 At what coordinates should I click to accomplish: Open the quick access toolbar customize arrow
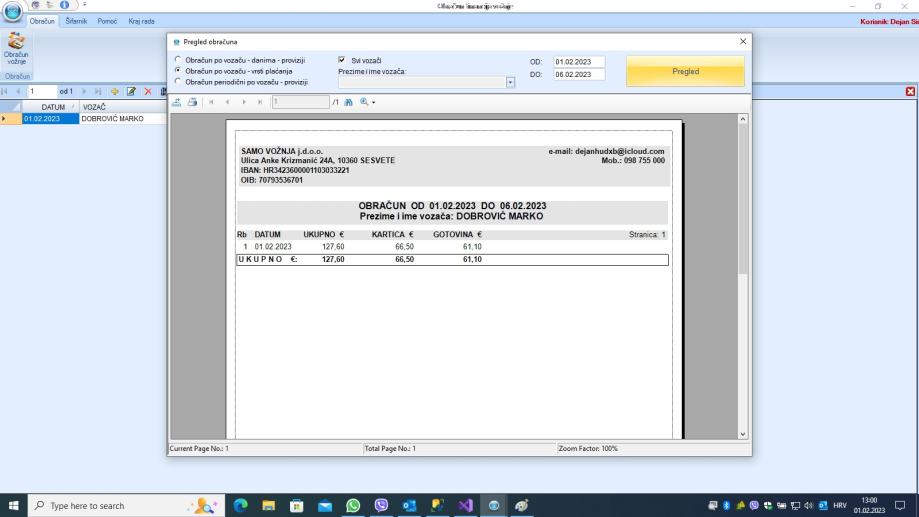click(x=84, y=5)
